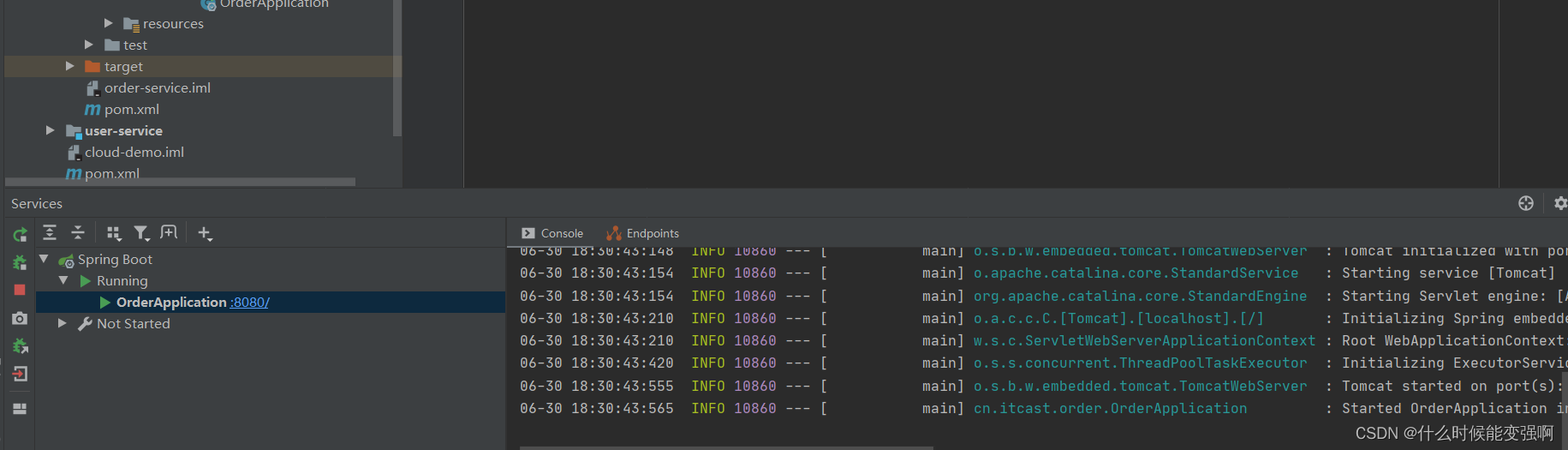Click o.s.s.concurrent.ThreadPoolTaskExecutor log entry
1568x450 pixels.
tap(1140, 363)
